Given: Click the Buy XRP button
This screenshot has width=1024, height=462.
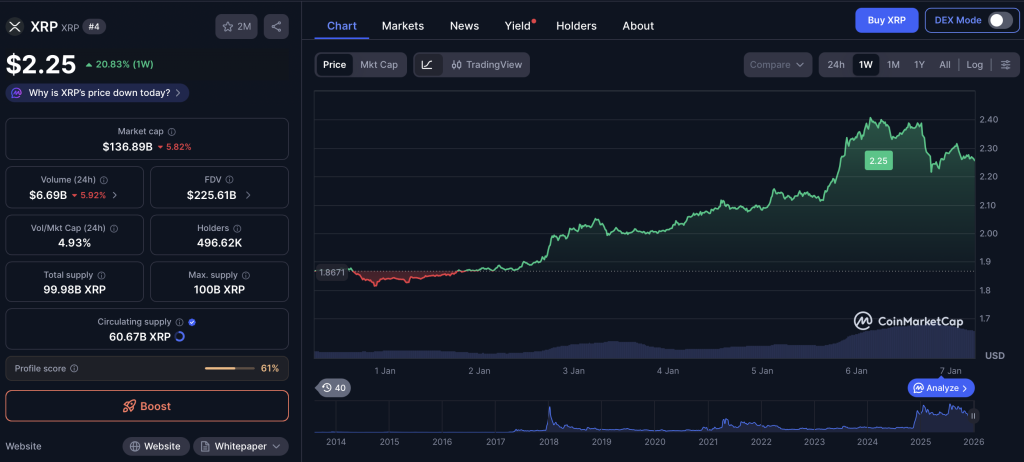Looking at the screenshot, I should pyautogui.click(x=886, y=21).
